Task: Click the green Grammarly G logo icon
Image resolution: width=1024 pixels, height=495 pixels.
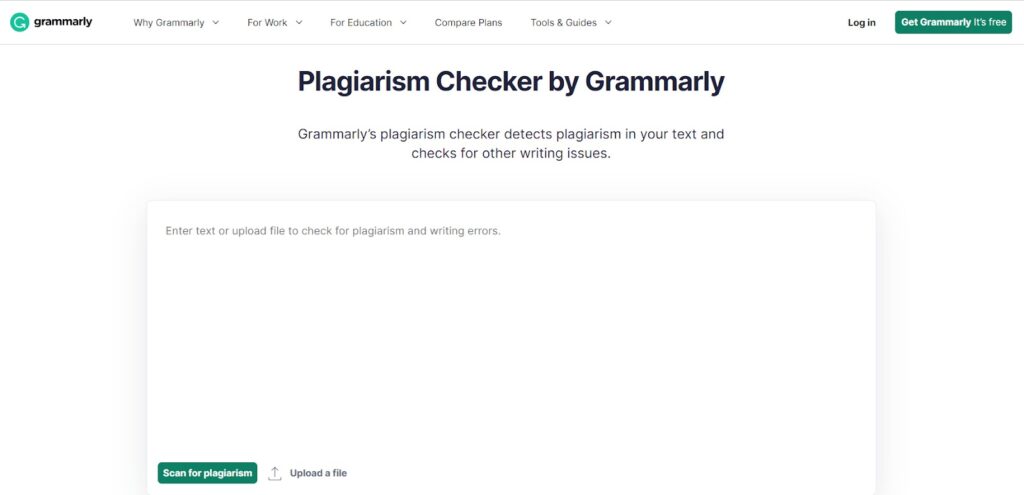Action: [20, 22]
